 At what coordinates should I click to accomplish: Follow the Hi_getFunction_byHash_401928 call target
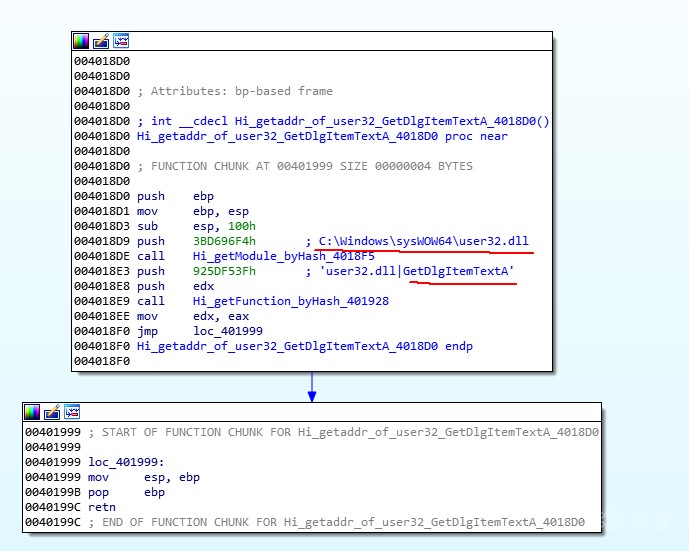291,301
